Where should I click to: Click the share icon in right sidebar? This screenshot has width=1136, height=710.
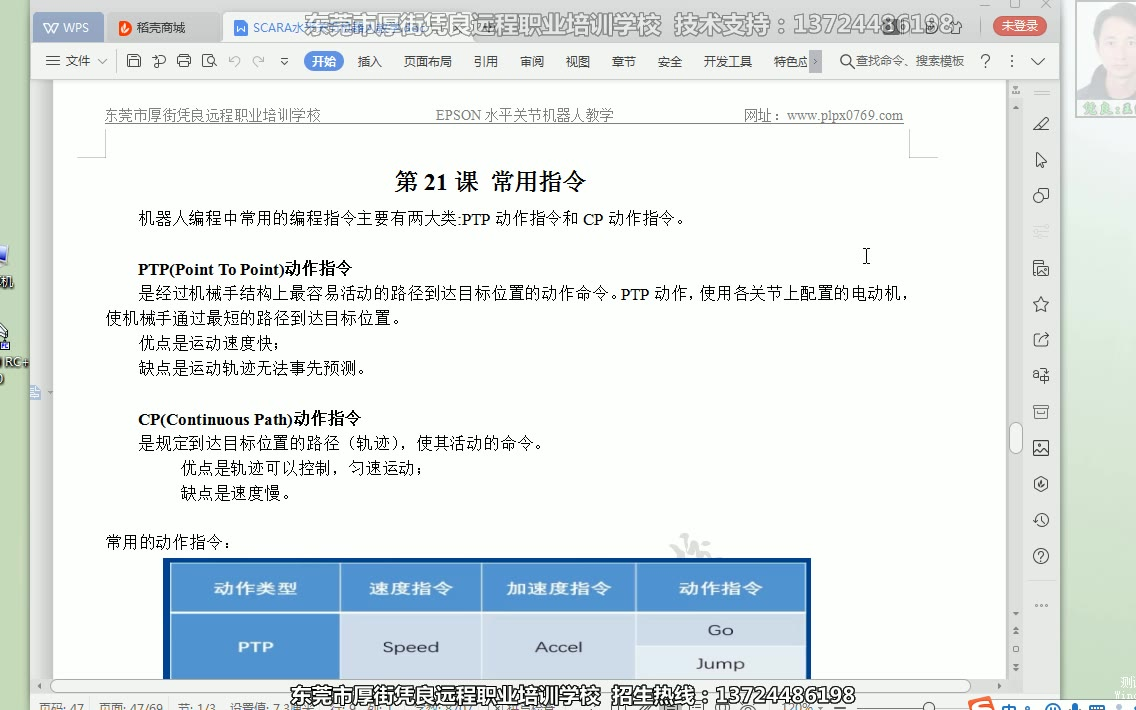click(x=1041, y=340)
